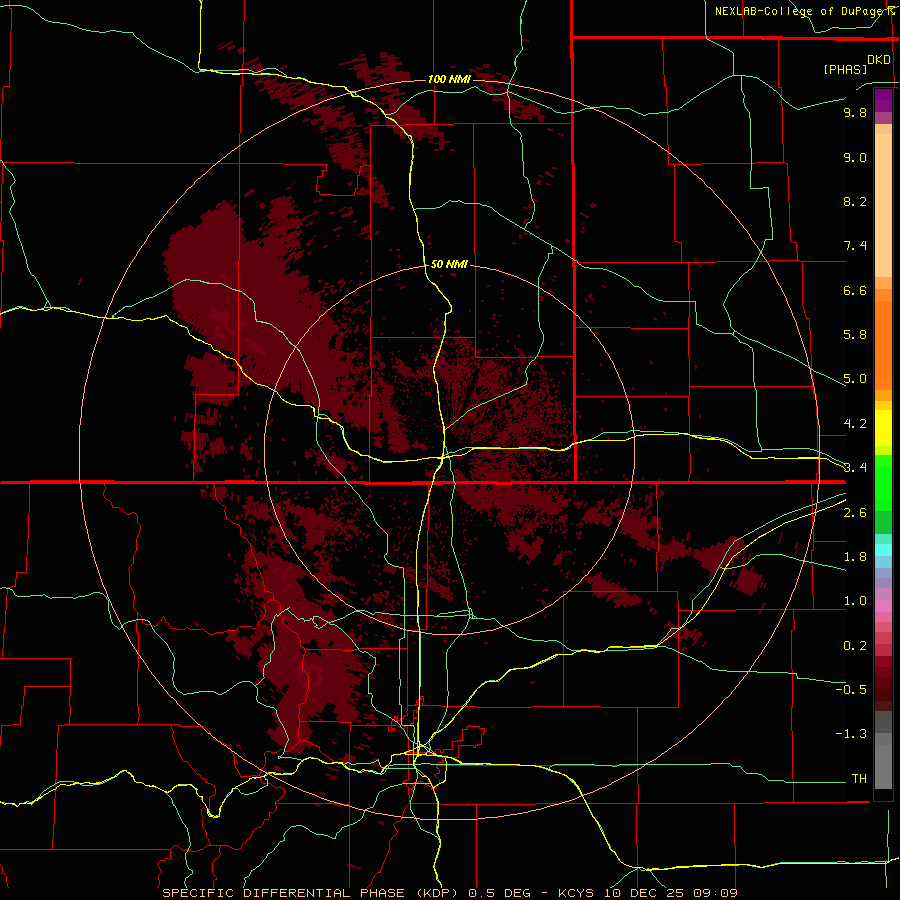The image size is (900, 900).
Task: Click the 100 NMI range ring label
Action: point(449,79)
